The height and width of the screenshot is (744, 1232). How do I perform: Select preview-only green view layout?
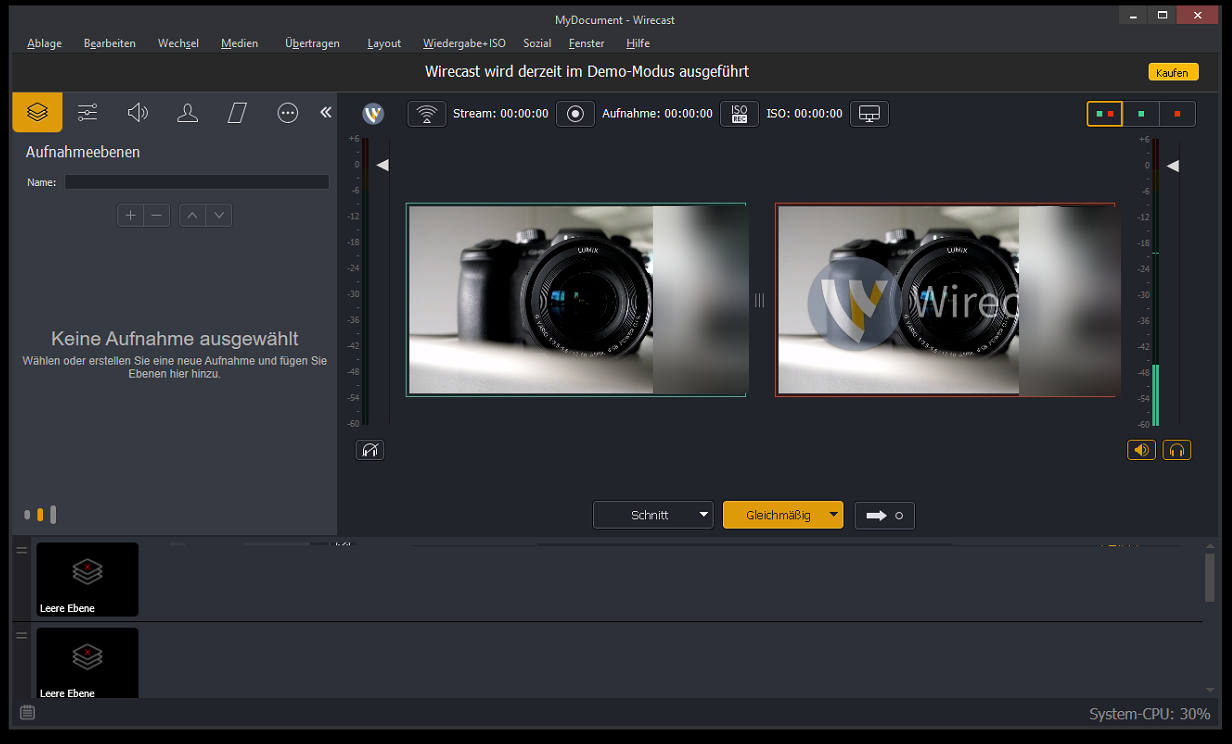(x=1141, y=114)
